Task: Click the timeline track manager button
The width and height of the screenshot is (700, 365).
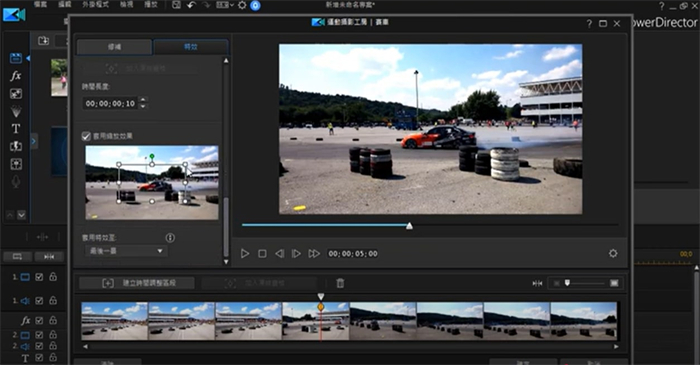Action: pos(17,257)
